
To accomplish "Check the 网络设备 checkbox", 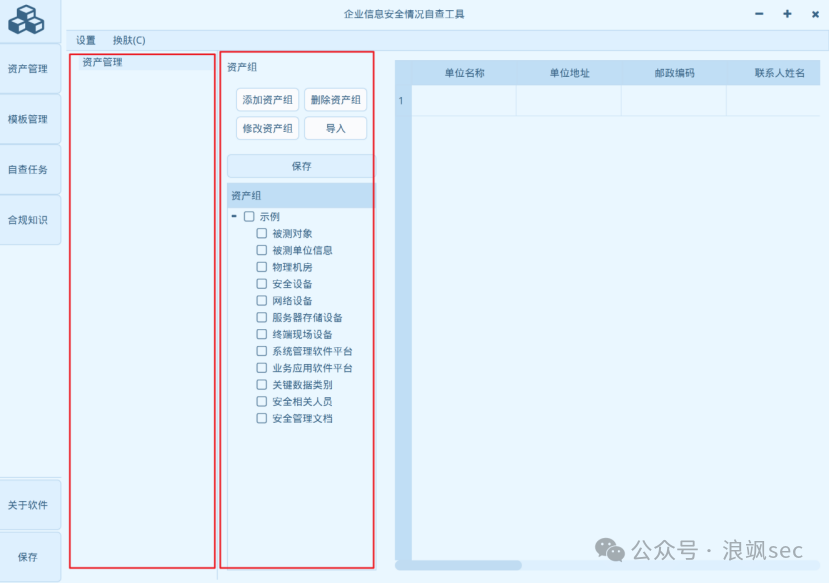I will click(262, 301).
